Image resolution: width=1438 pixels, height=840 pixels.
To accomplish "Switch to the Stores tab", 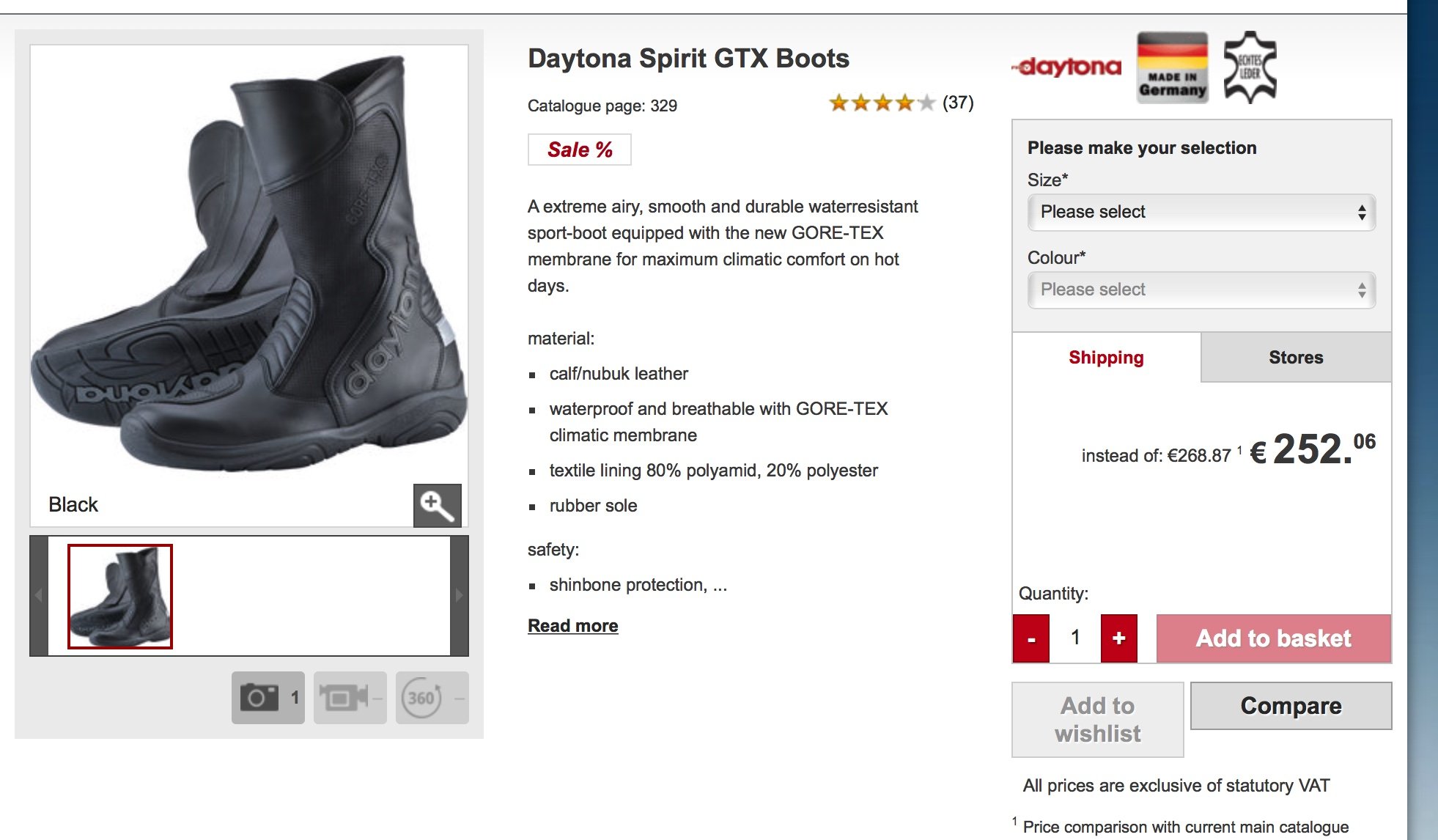I will [x=1295, y=358].
